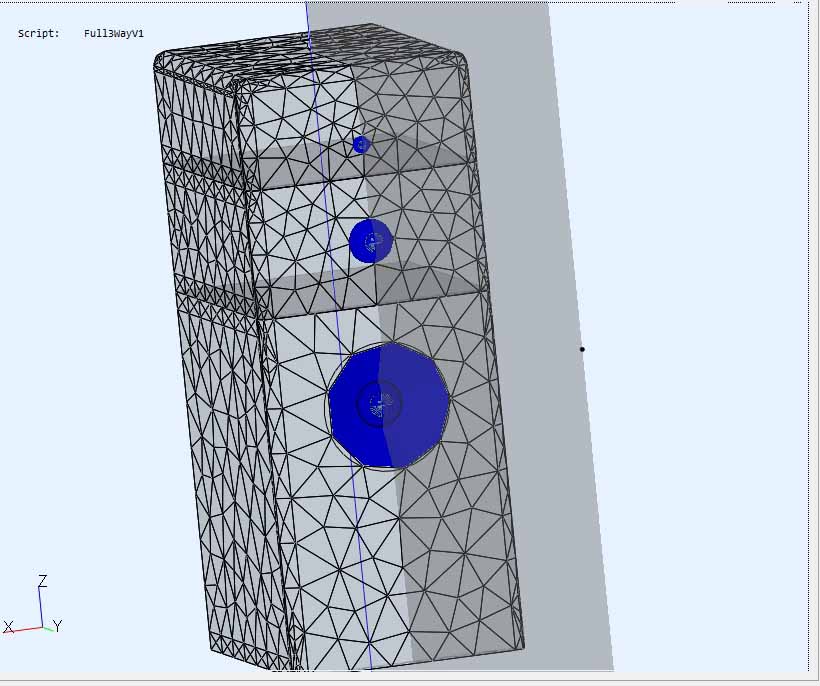Select the small blue tweeter sphere
The width and height of the screenshot is (820, 686).
click(x=361, y=145)
